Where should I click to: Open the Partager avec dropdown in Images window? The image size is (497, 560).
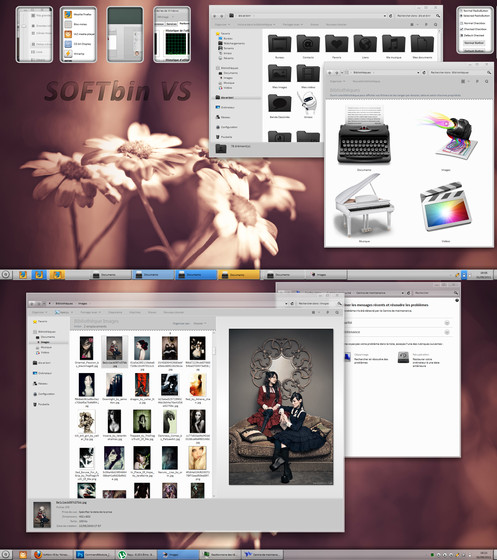pos(91,312)
